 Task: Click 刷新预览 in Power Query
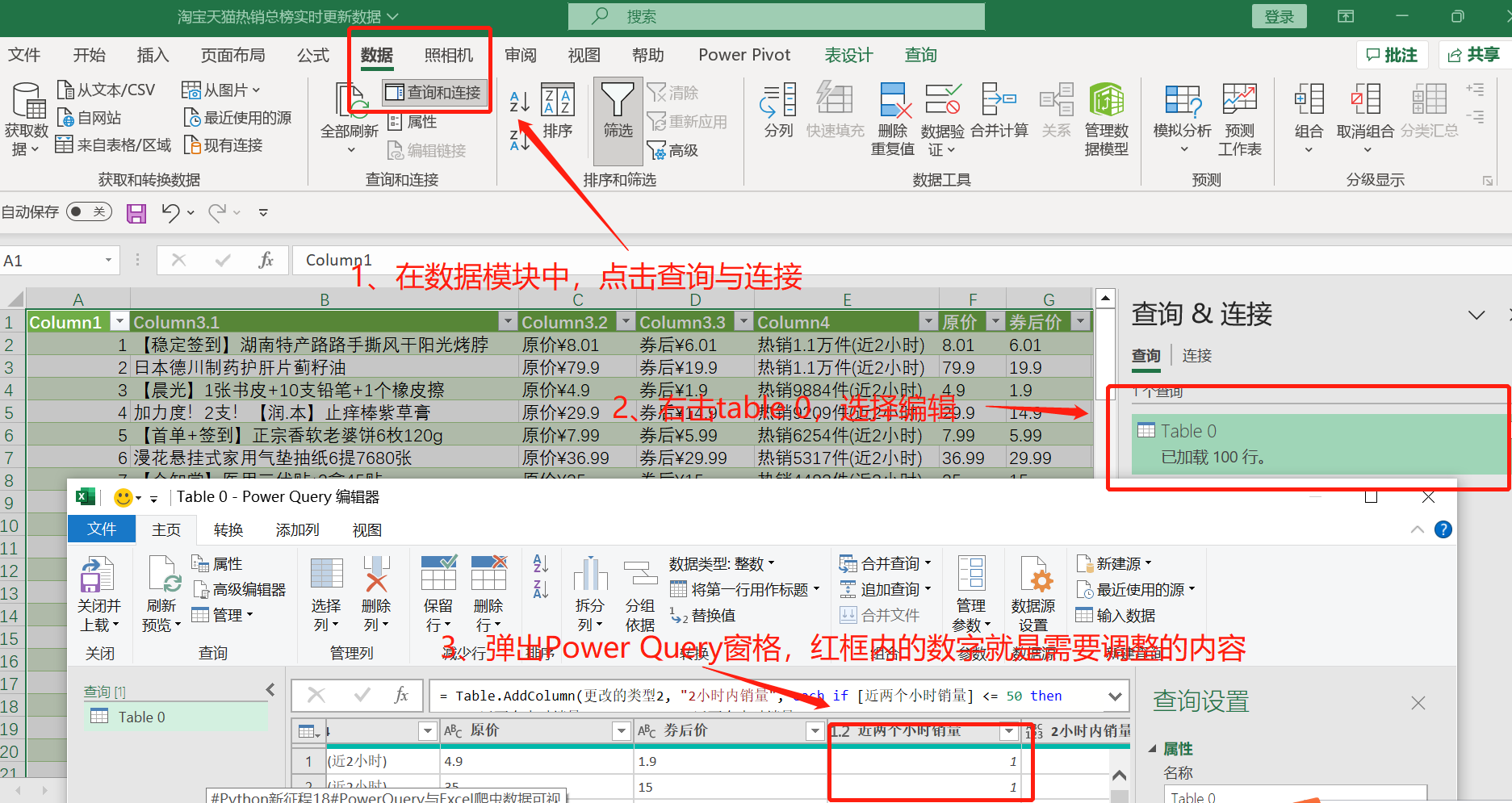point(161,596)
